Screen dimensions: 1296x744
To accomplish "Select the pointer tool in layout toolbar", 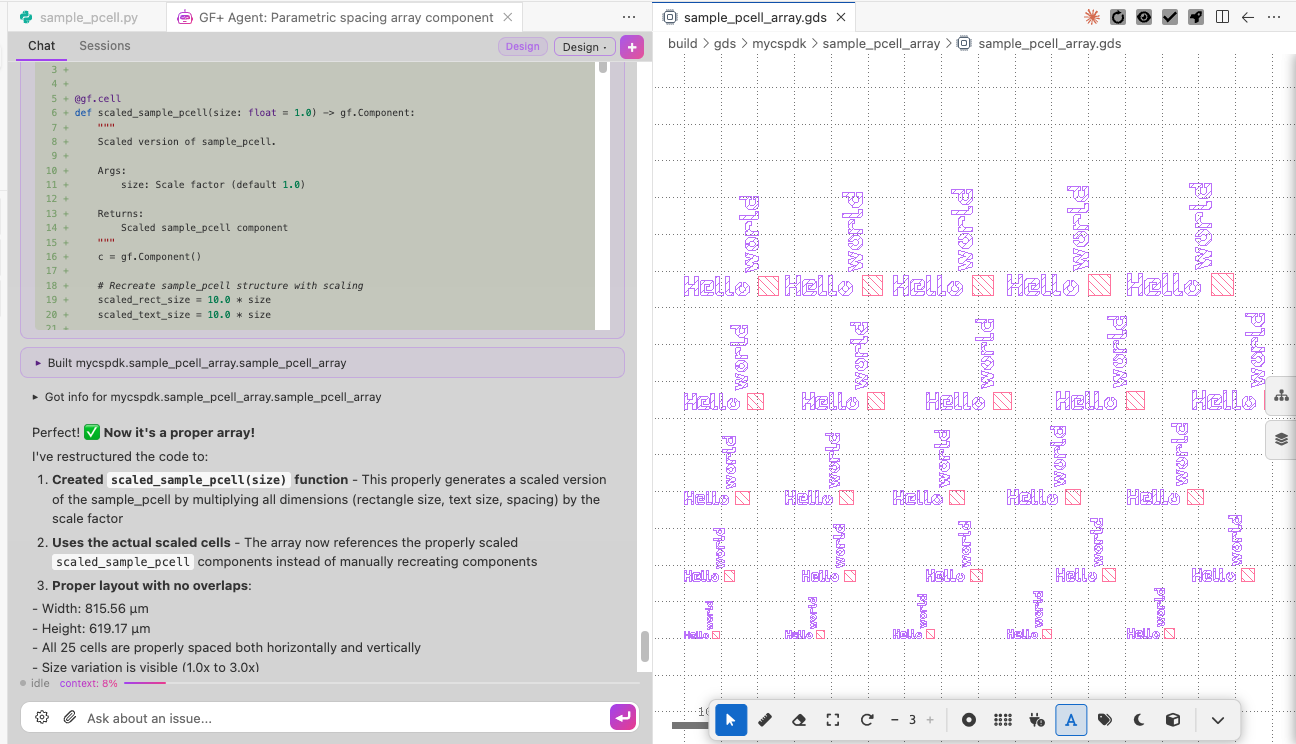I will point(731,719).
